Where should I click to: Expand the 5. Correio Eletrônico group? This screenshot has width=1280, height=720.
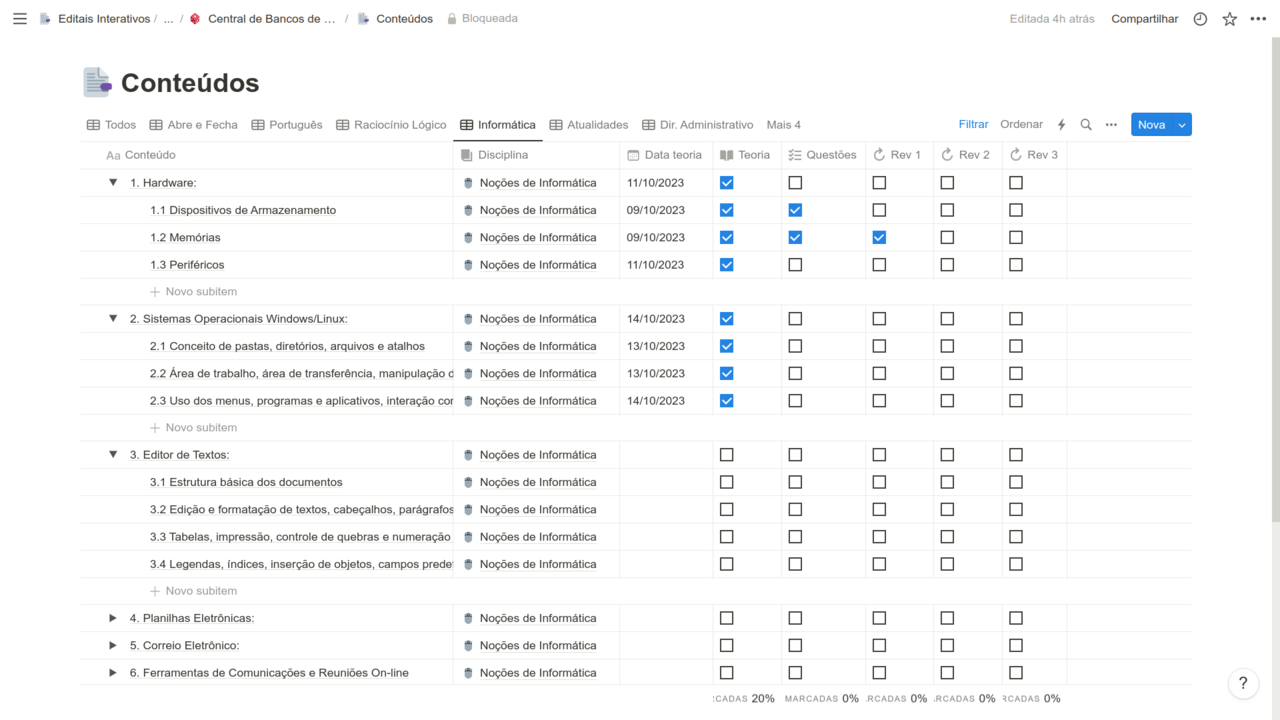coord(113,645)
